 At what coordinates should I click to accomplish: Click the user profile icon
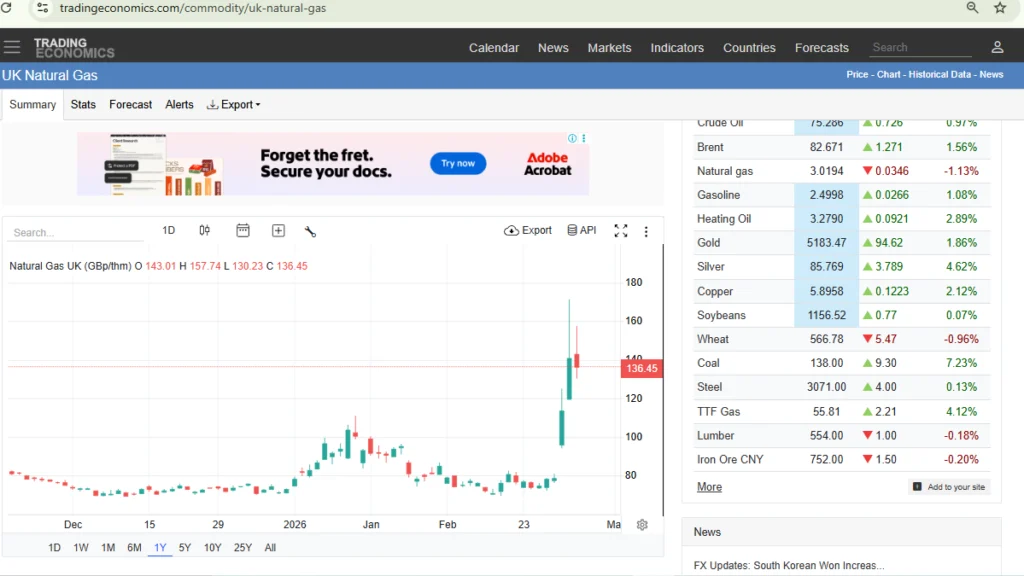pyautogui.click(x=996, y=47)
